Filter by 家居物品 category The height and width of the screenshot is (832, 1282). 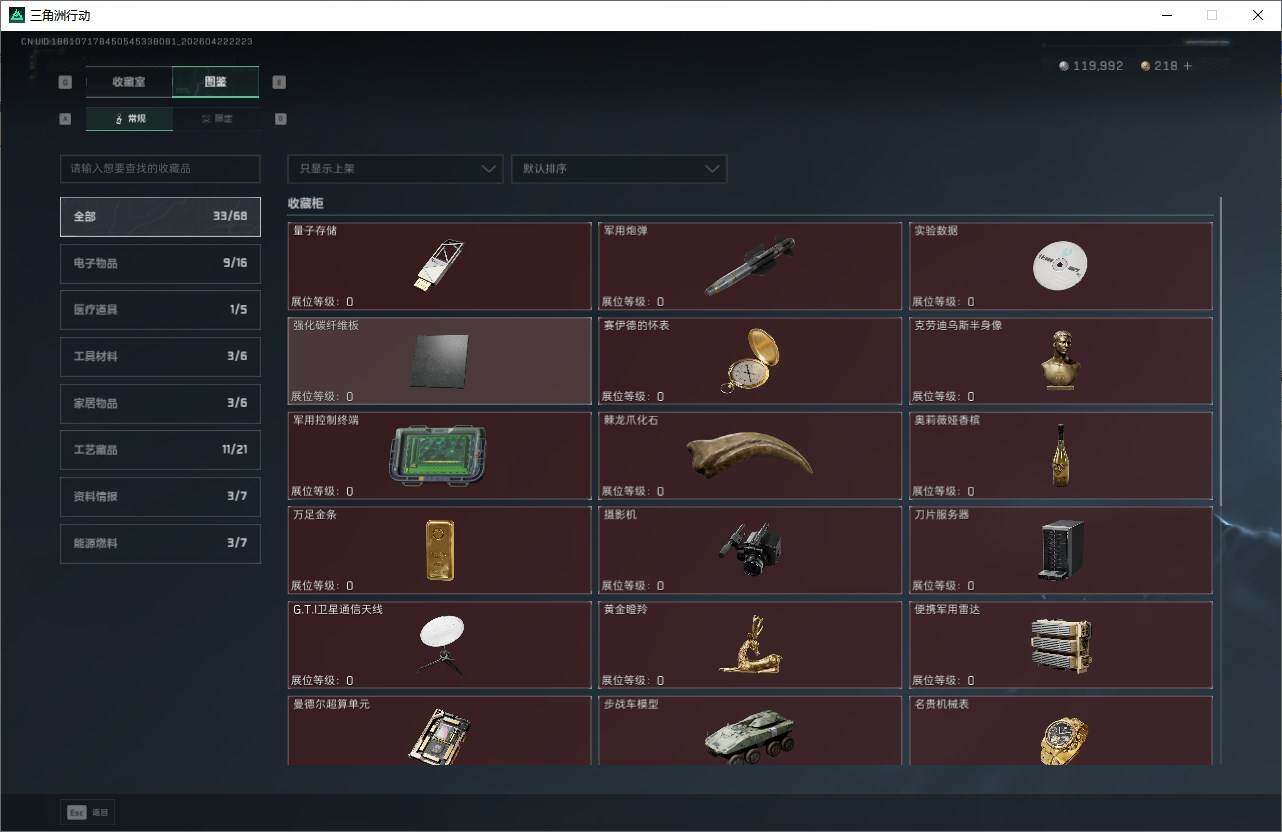click(x=160, y=403)
